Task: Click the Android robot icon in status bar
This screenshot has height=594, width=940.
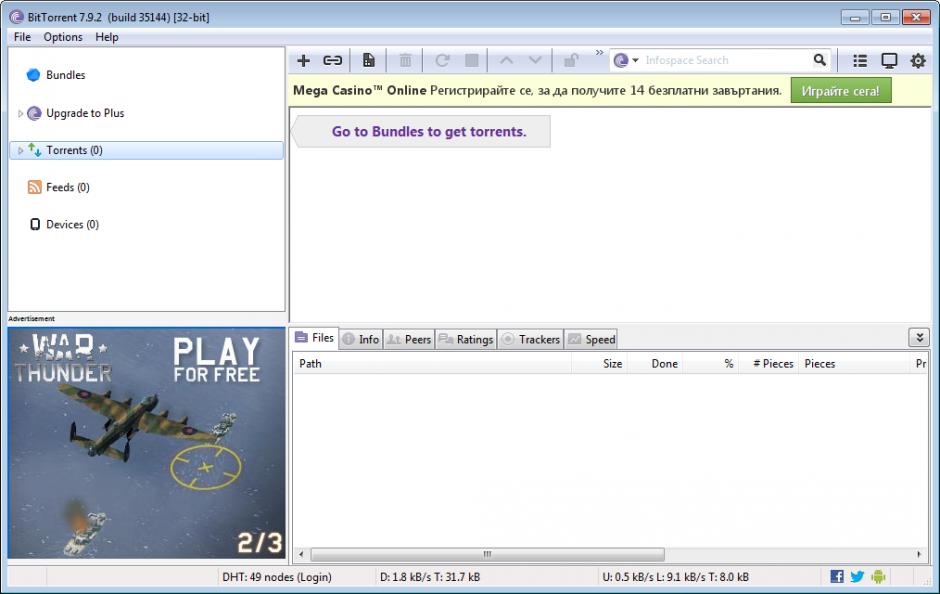Action: (878, 577)
